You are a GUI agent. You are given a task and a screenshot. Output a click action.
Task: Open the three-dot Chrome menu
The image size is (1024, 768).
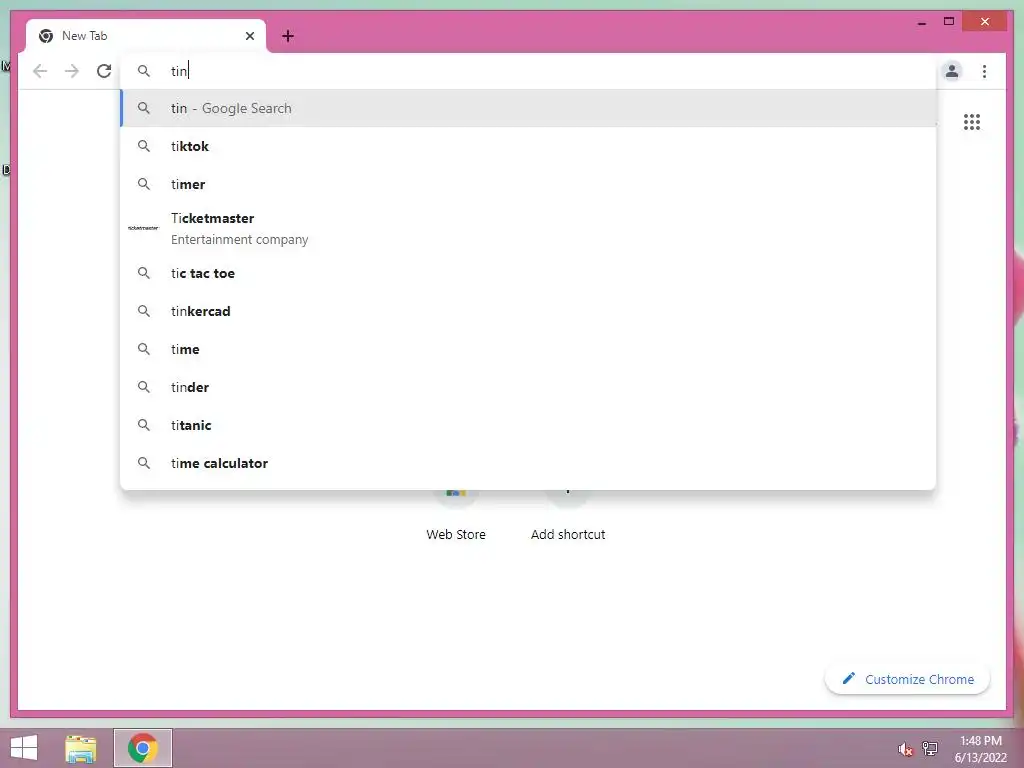984,71
